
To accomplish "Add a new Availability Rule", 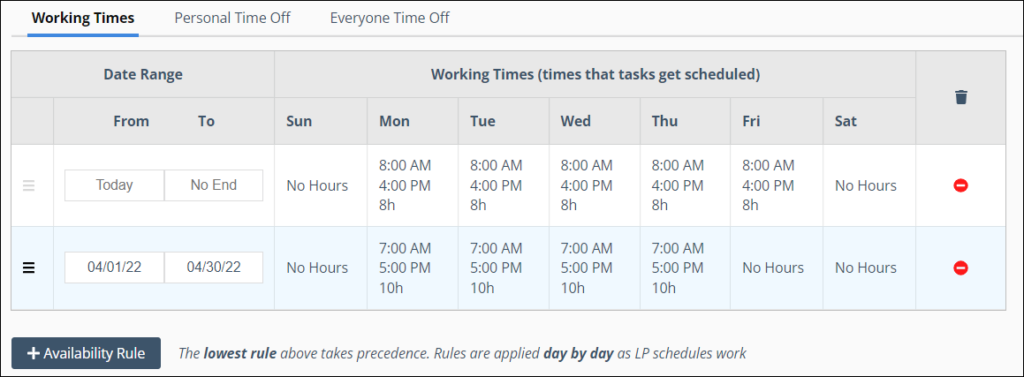I will tap(86, 353).
